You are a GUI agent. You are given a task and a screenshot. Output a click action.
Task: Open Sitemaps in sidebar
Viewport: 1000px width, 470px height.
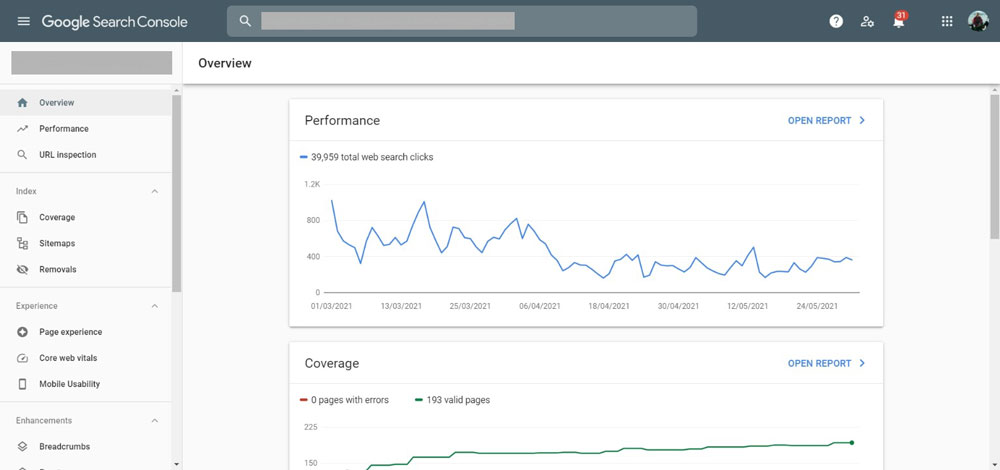(x=85, y=244)
